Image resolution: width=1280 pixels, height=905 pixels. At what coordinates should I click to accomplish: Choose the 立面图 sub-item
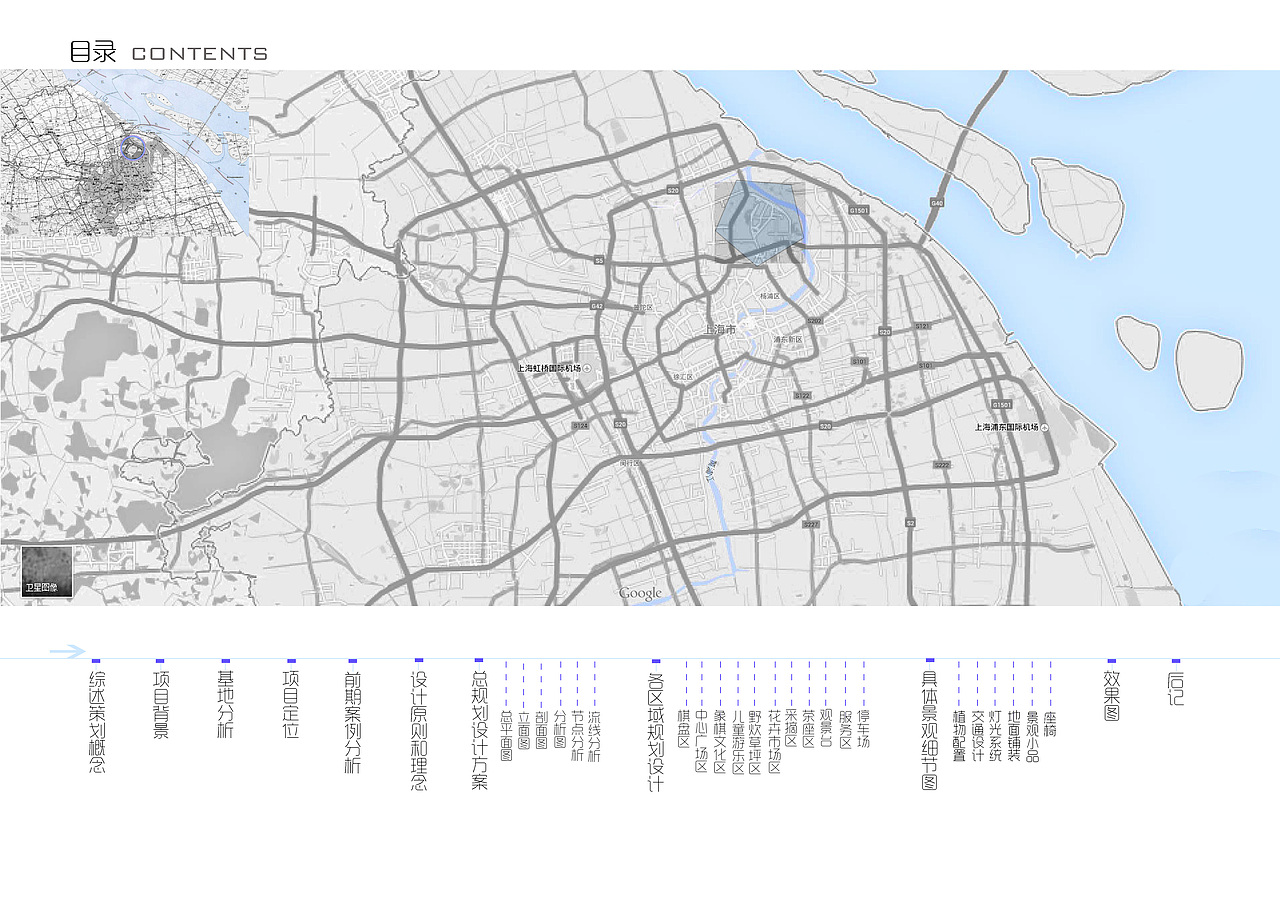pyautogui.click(x=523, y=730)
